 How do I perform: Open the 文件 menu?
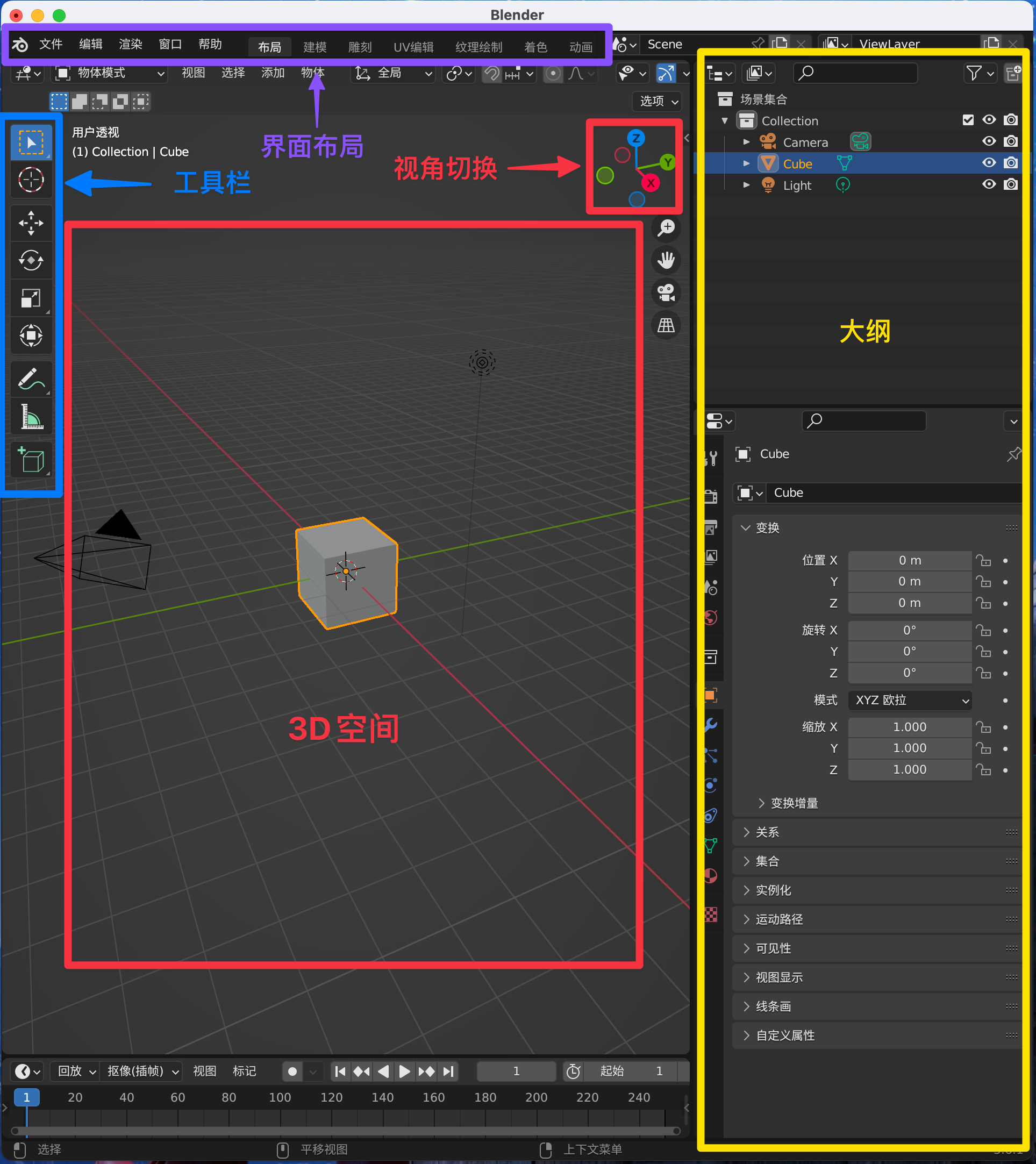(51, 45)
